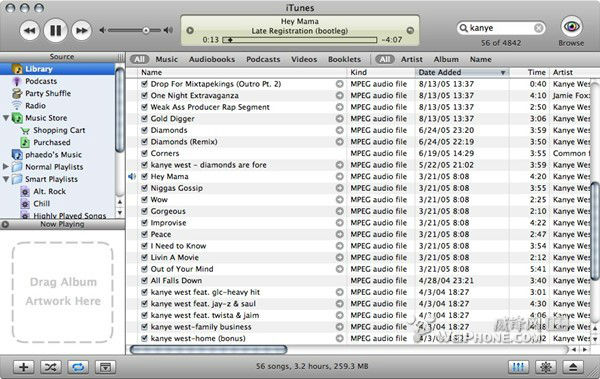
Task: Toggle the repeat playback button
Action: coord(78,367)
